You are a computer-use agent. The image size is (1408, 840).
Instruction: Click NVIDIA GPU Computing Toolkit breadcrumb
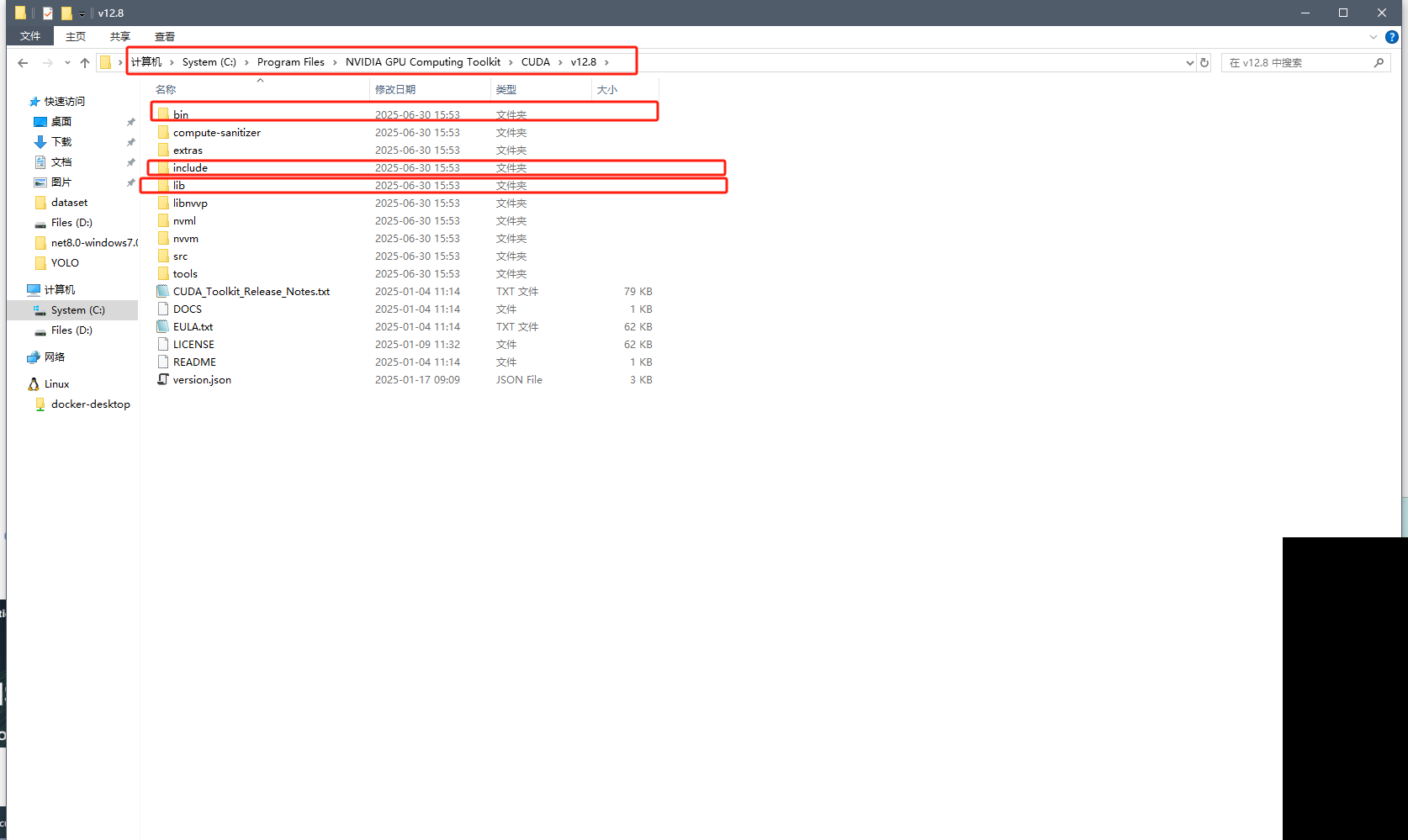422,61
